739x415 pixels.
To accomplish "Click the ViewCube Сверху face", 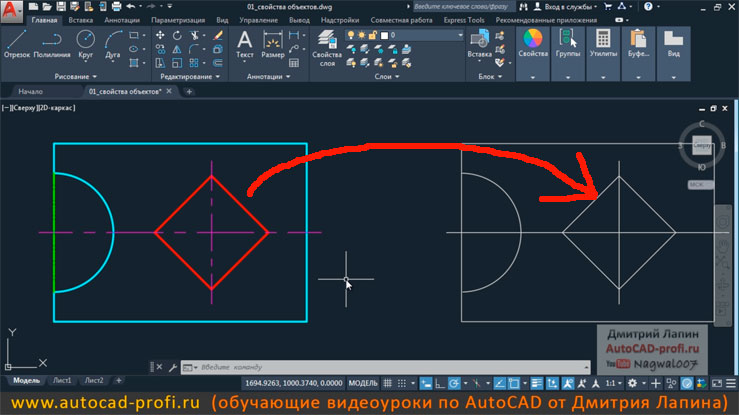I will point(702,146).
